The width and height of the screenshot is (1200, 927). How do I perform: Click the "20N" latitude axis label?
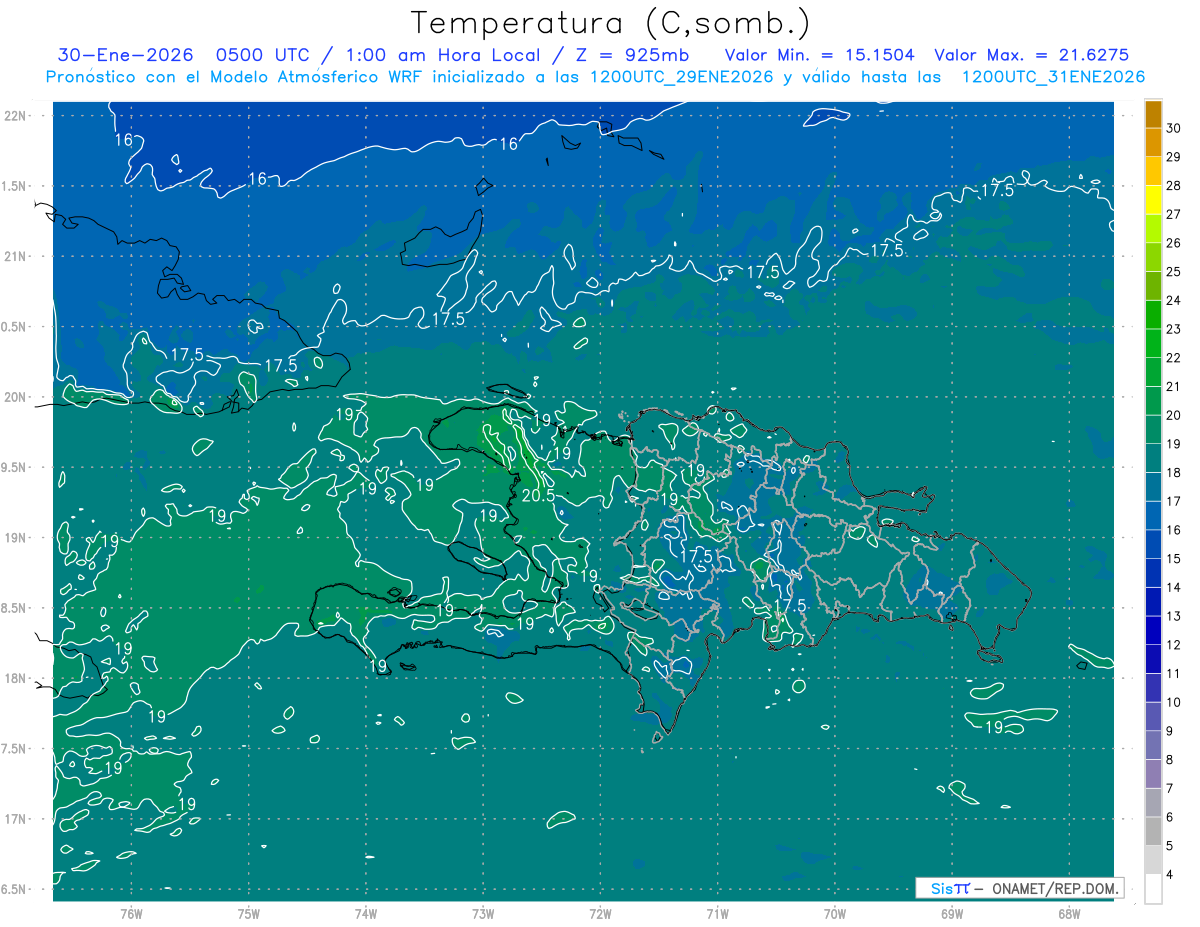[16, 397]
